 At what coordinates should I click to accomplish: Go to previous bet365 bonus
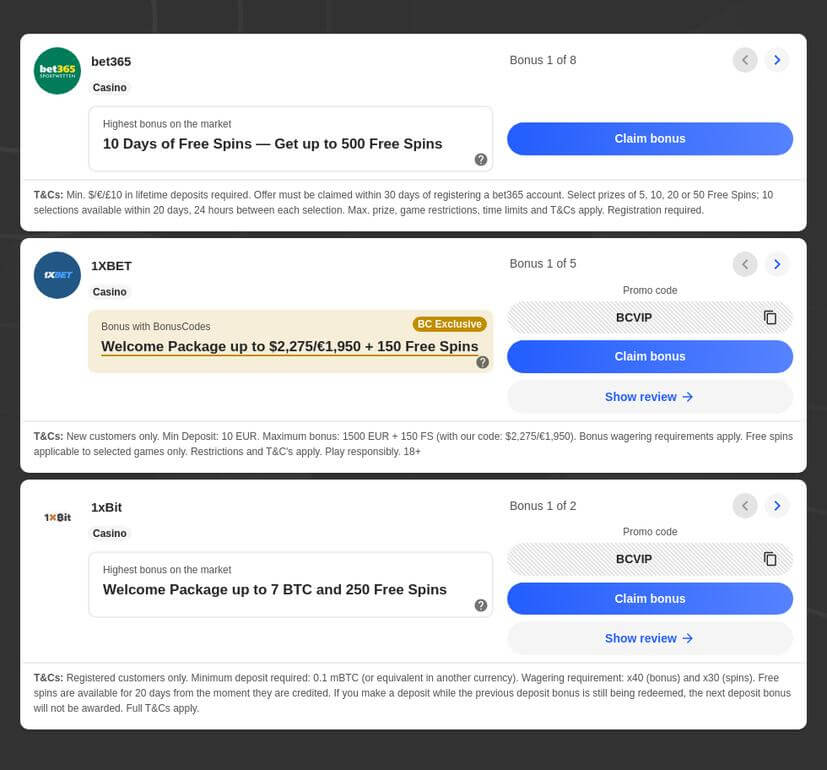tap(745, 60)
